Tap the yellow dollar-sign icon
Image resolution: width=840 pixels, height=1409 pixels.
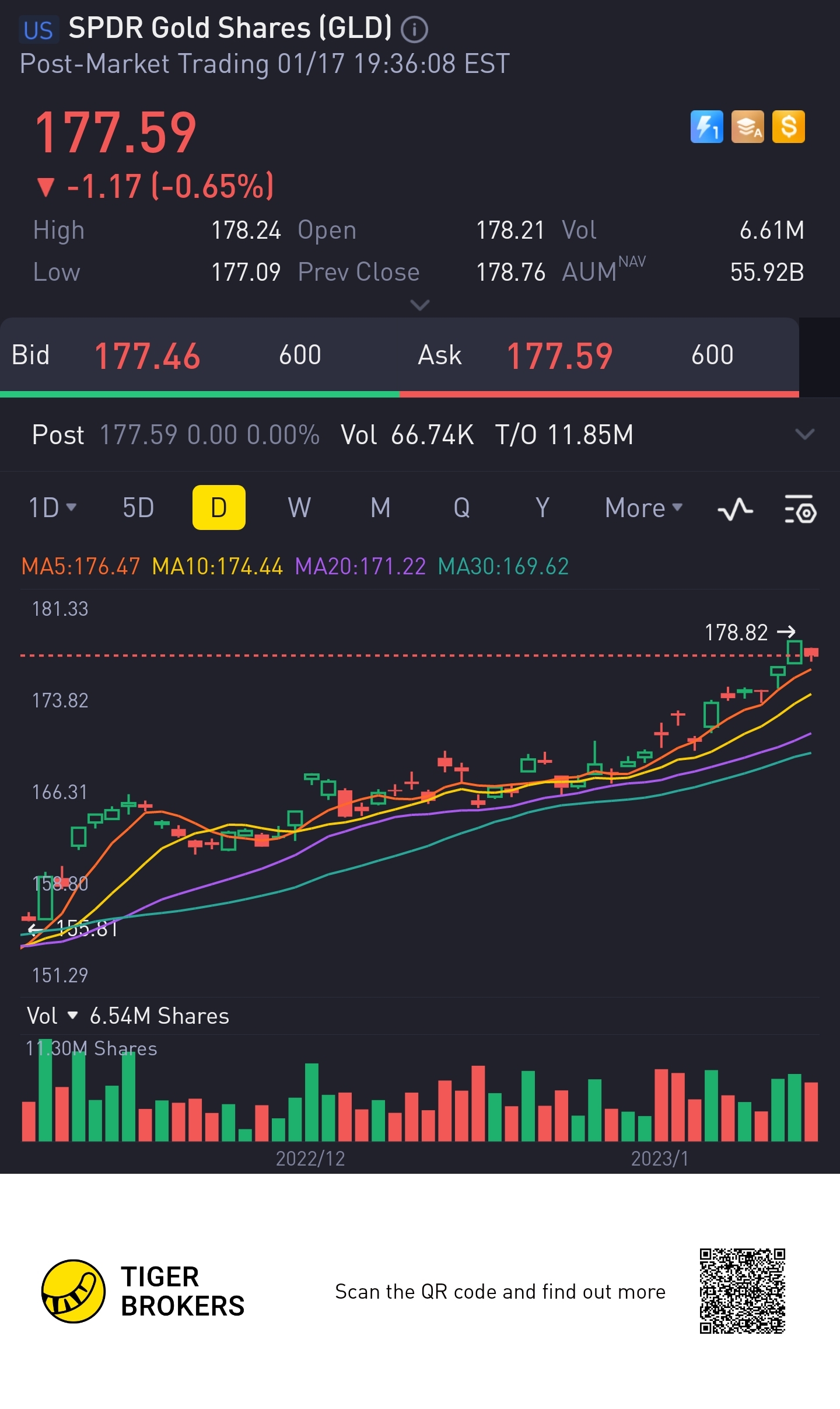click(788, 127)
